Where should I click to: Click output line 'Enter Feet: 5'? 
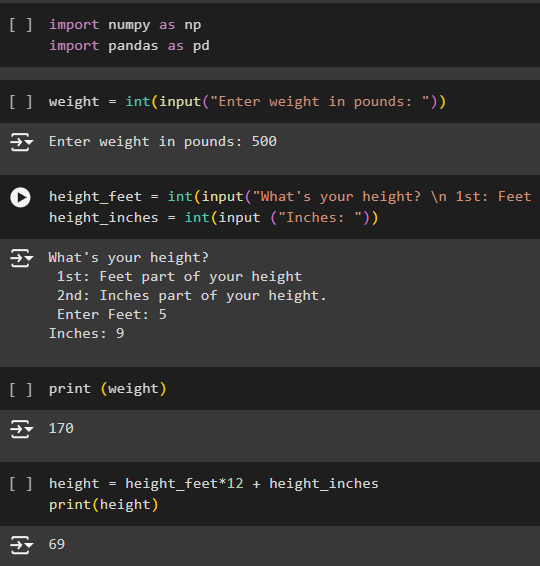pyautogui.click(x=112, y=314)
